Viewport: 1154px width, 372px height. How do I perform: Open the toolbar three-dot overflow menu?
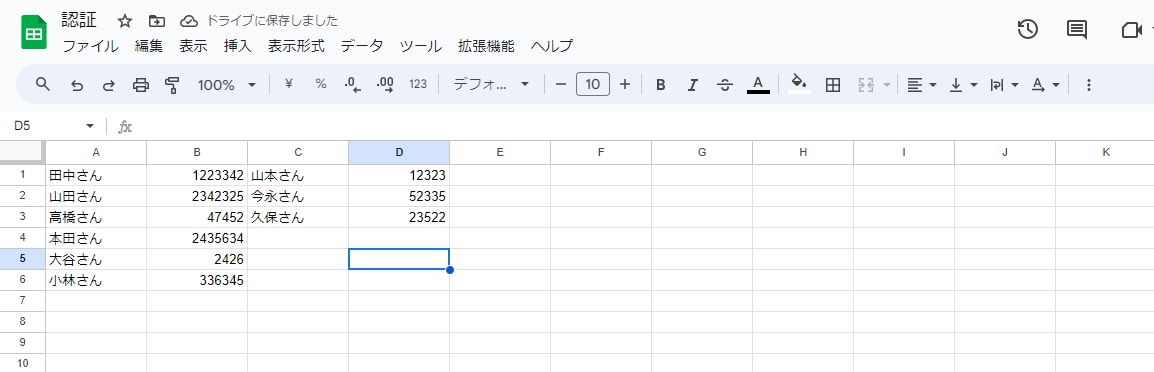(x=1089, y=85)
